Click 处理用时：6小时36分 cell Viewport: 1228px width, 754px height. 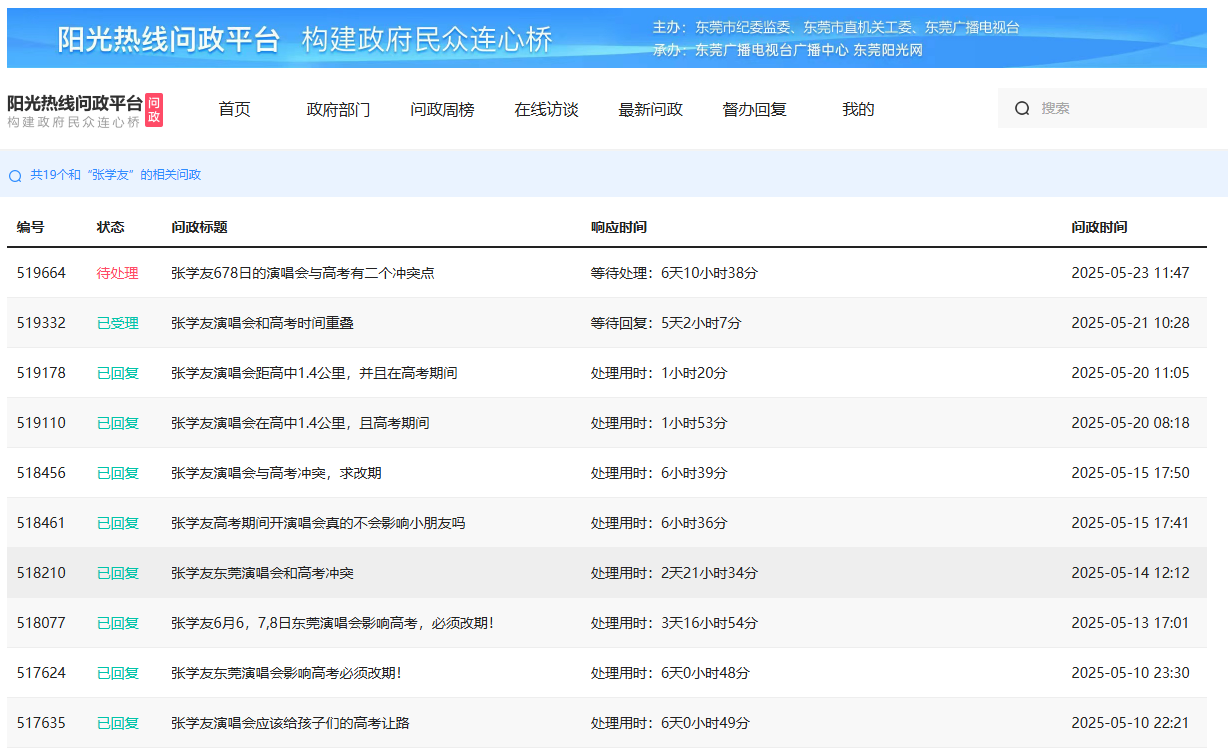click(x=659, y=523)
